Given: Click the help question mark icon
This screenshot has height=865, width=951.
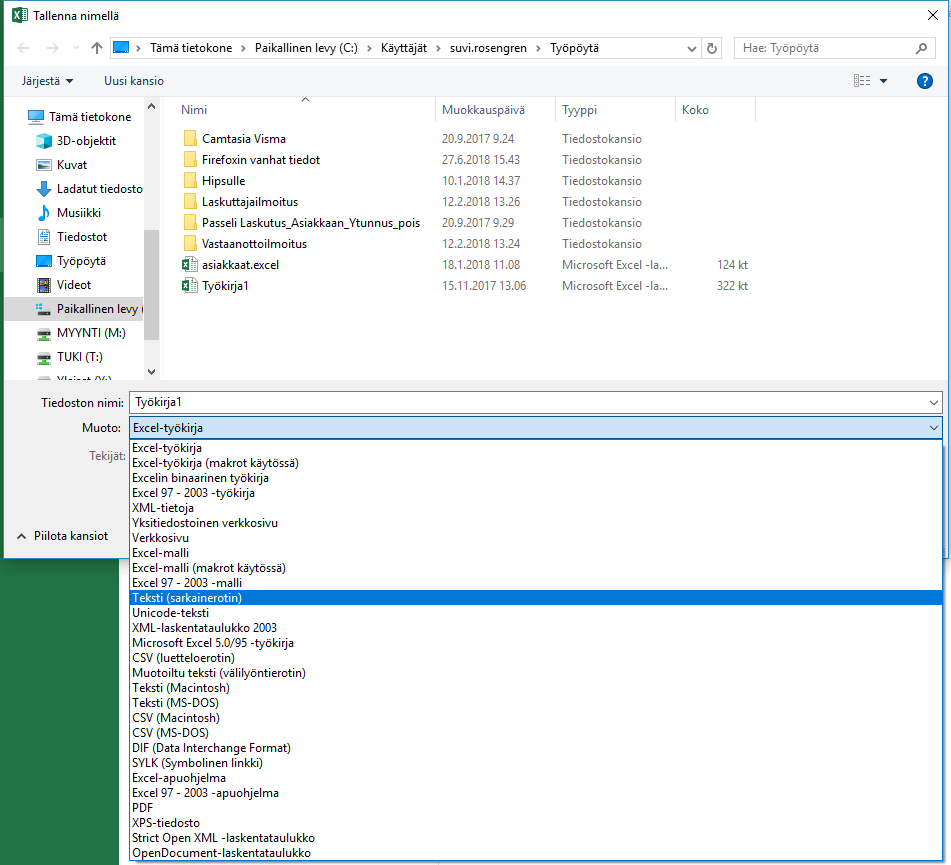Looking at the screenshot, I should (924, 81).
